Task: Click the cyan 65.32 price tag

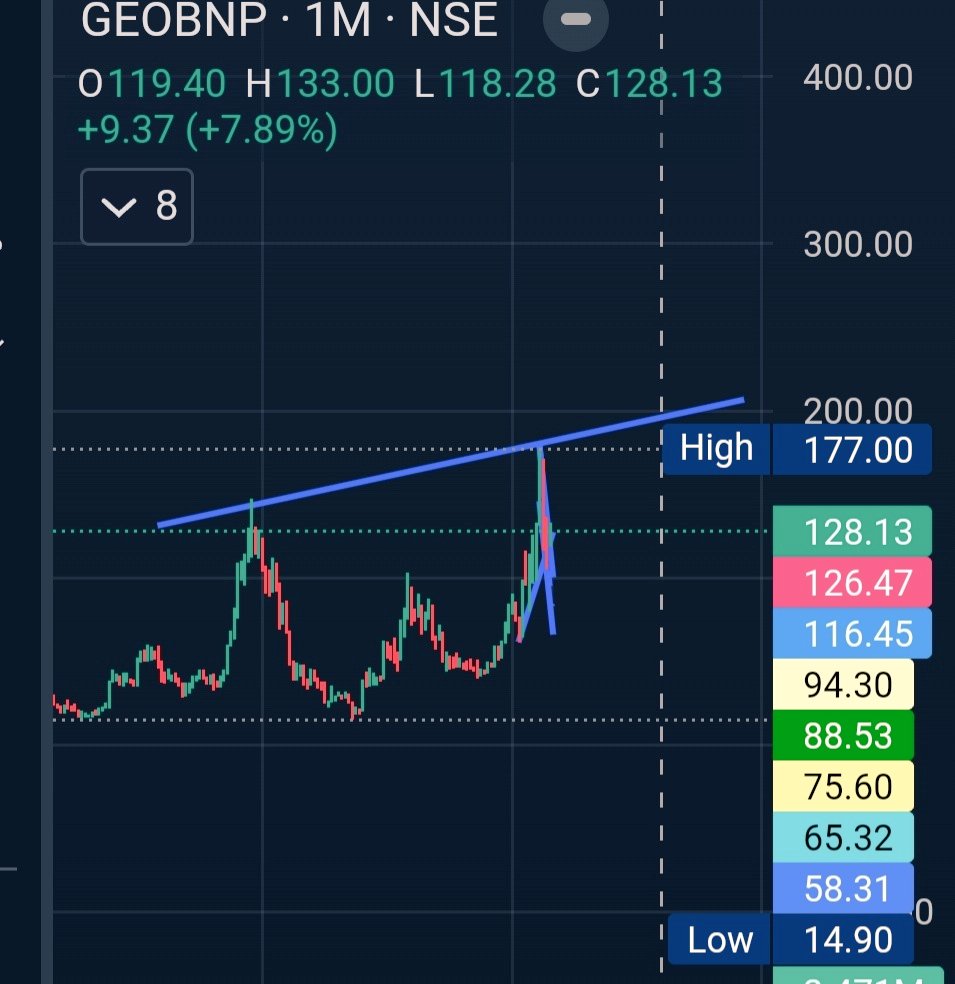Action: pyautogui.click(x=843, y=837)
